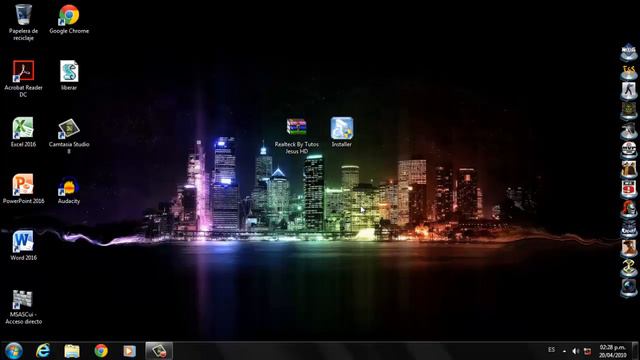Launch Chrome from the taskbar

point(101,351)
